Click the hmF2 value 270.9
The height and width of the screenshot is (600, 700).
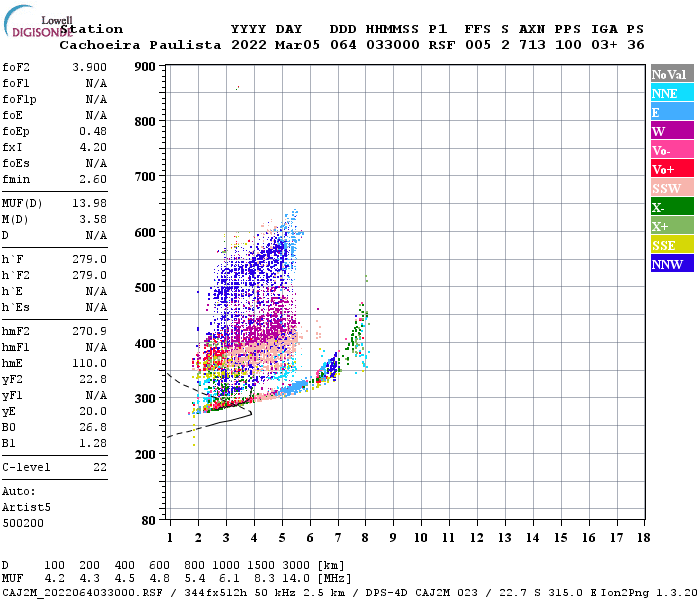89,332
